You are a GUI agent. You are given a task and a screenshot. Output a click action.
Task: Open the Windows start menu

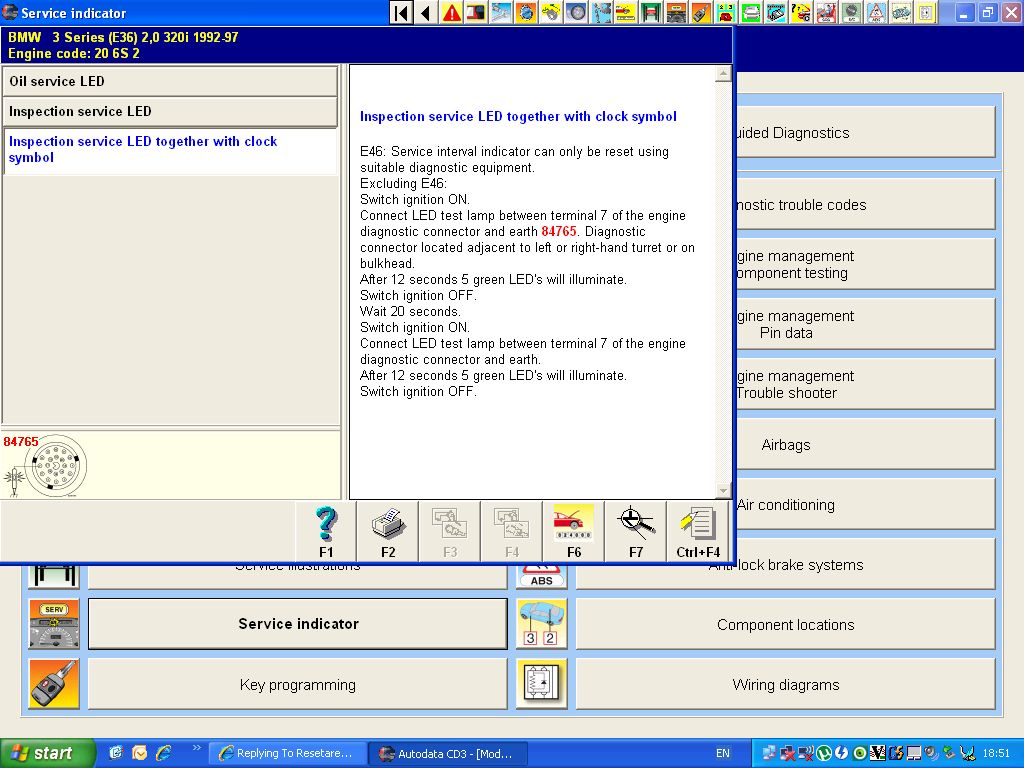tap(47, 753)
